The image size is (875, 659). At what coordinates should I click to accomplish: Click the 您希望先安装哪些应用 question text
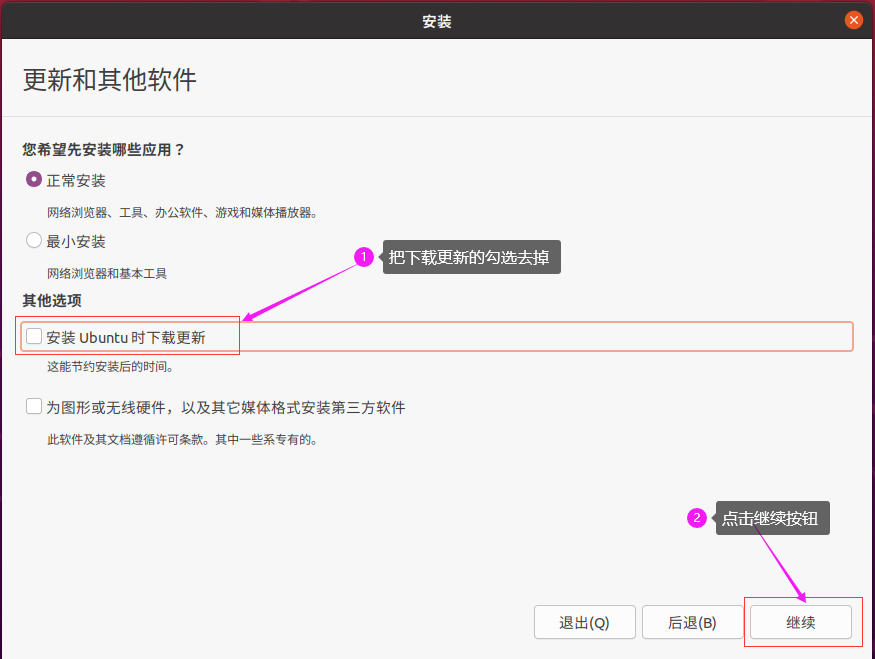[x=104, y=150]
